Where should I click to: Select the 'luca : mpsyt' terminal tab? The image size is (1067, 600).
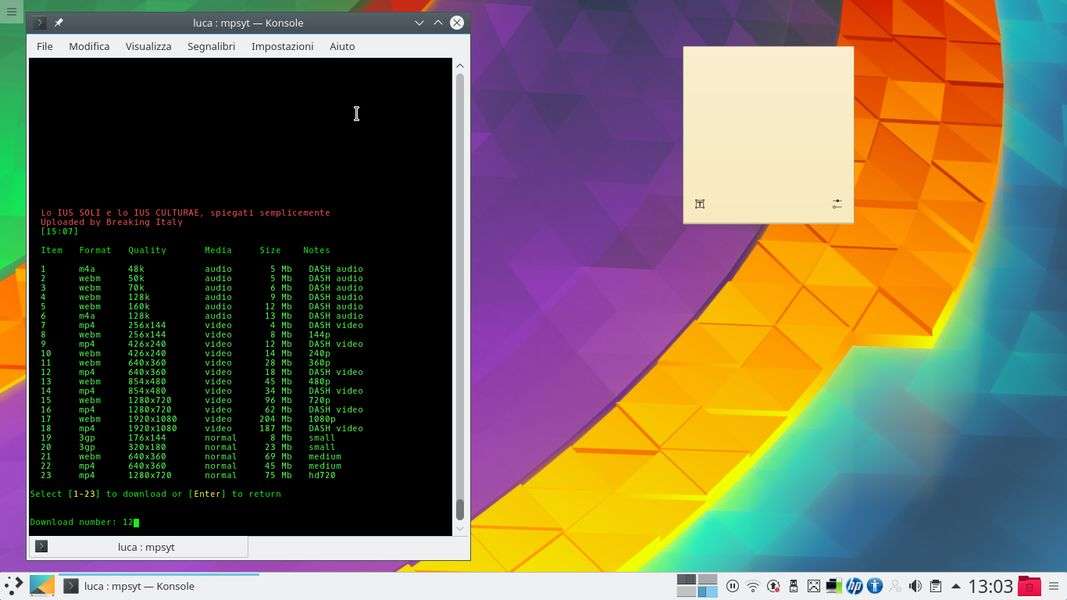(140, 547)
